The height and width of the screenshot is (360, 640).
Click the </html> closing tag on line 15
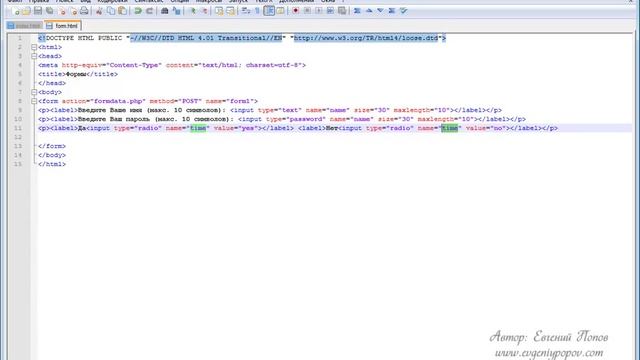[52, 164]
